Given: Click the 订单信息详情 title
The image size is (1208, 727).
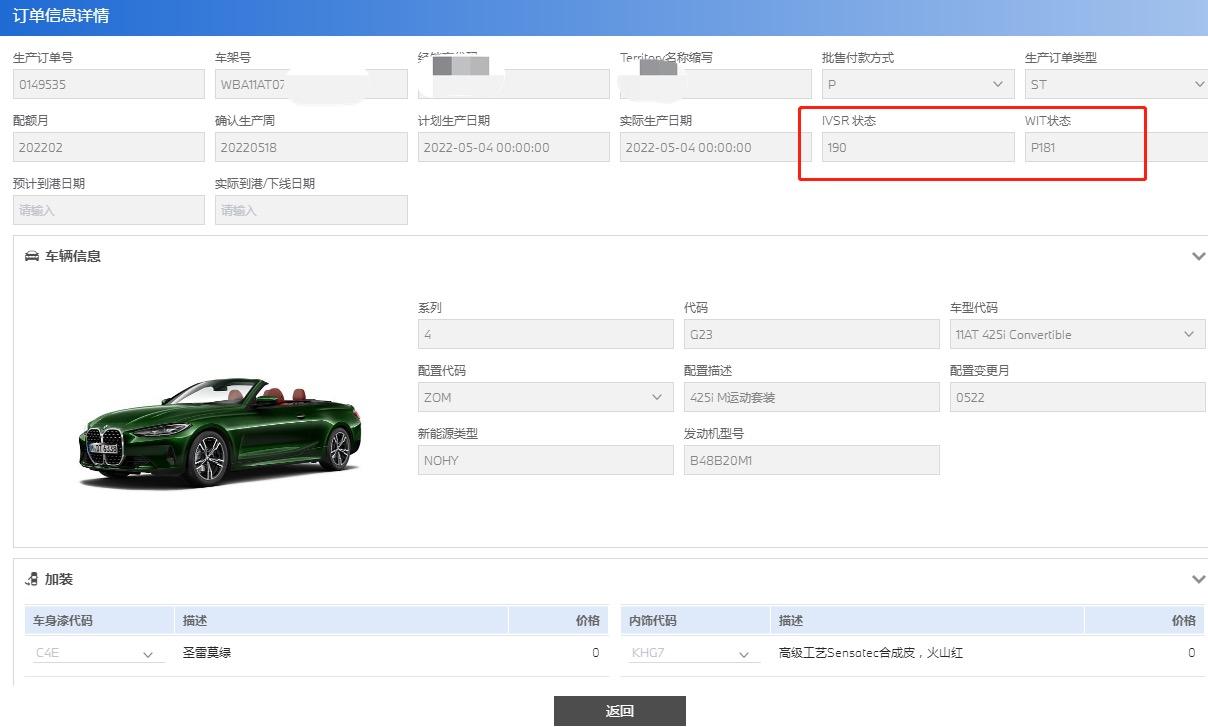Looking at the screenshot, I should pos(61,16).
